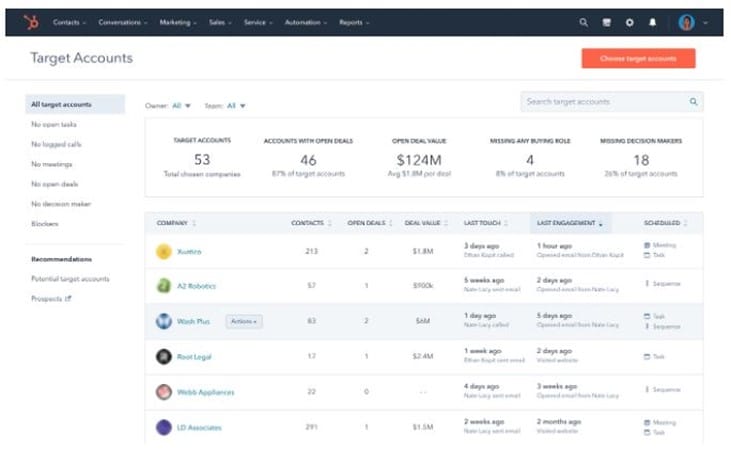Open the Actions dropdown for Wash Plus
731x464 pixels.
tap(244, 321)
